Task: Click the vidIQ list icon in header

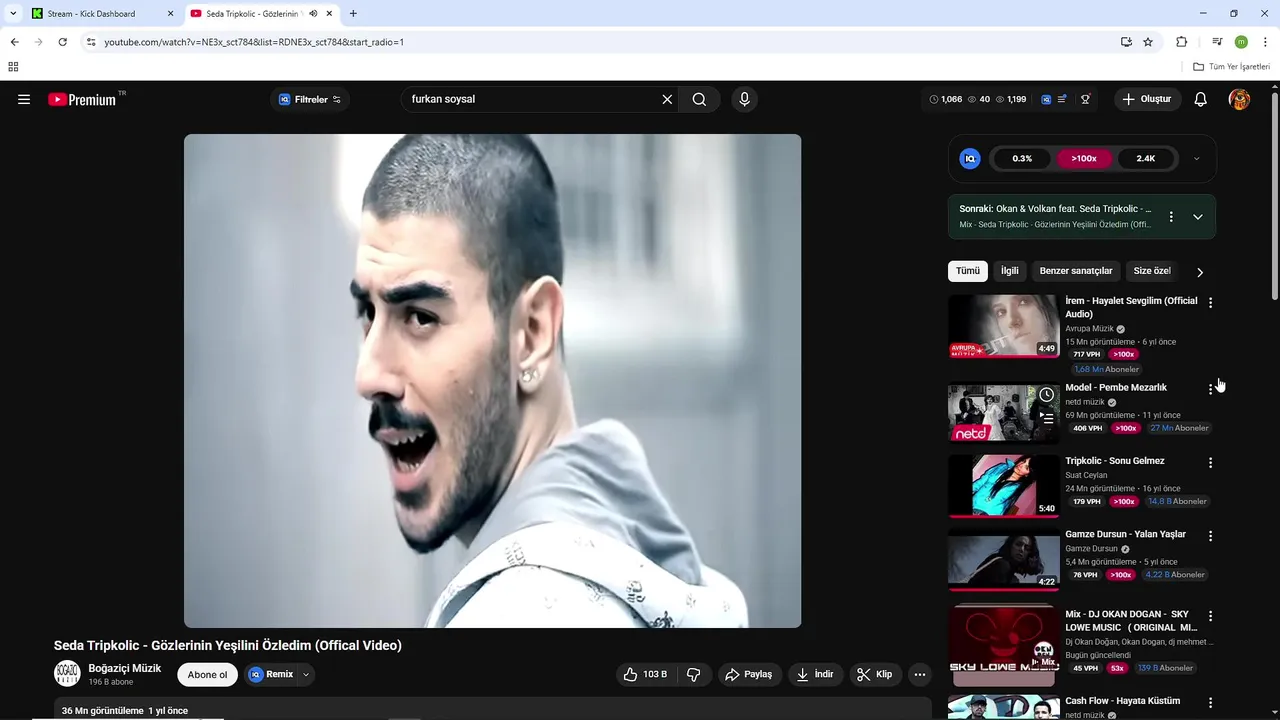Action: pos(1062,99)
